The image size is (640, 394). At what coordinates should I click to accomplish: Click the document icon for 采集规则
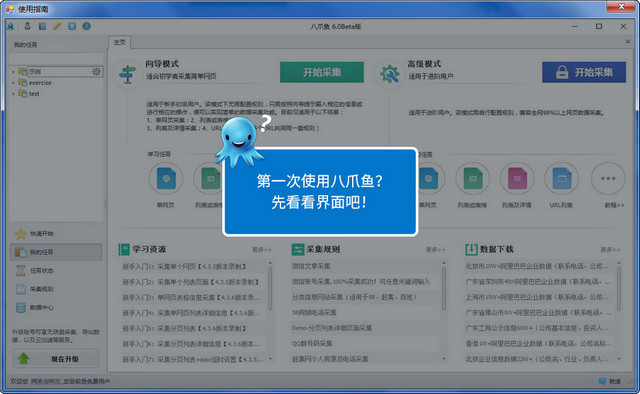pos(21,289)
